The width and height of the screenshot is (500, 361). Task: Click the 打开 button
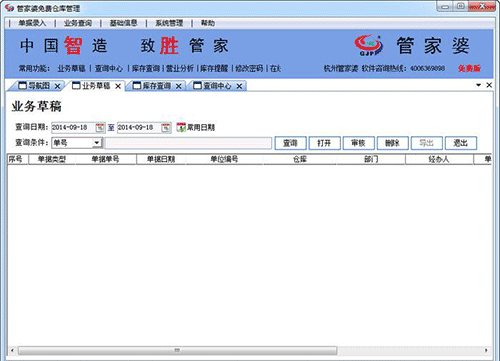pos(324,143)
